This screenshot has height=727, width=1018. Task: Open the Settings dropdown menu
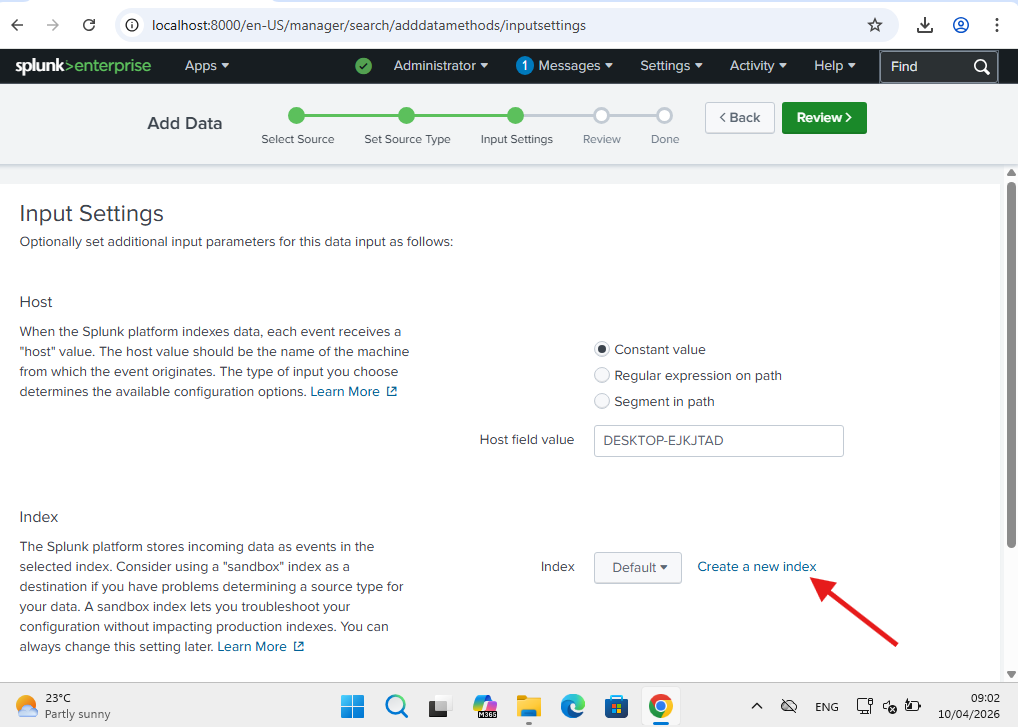671,66
